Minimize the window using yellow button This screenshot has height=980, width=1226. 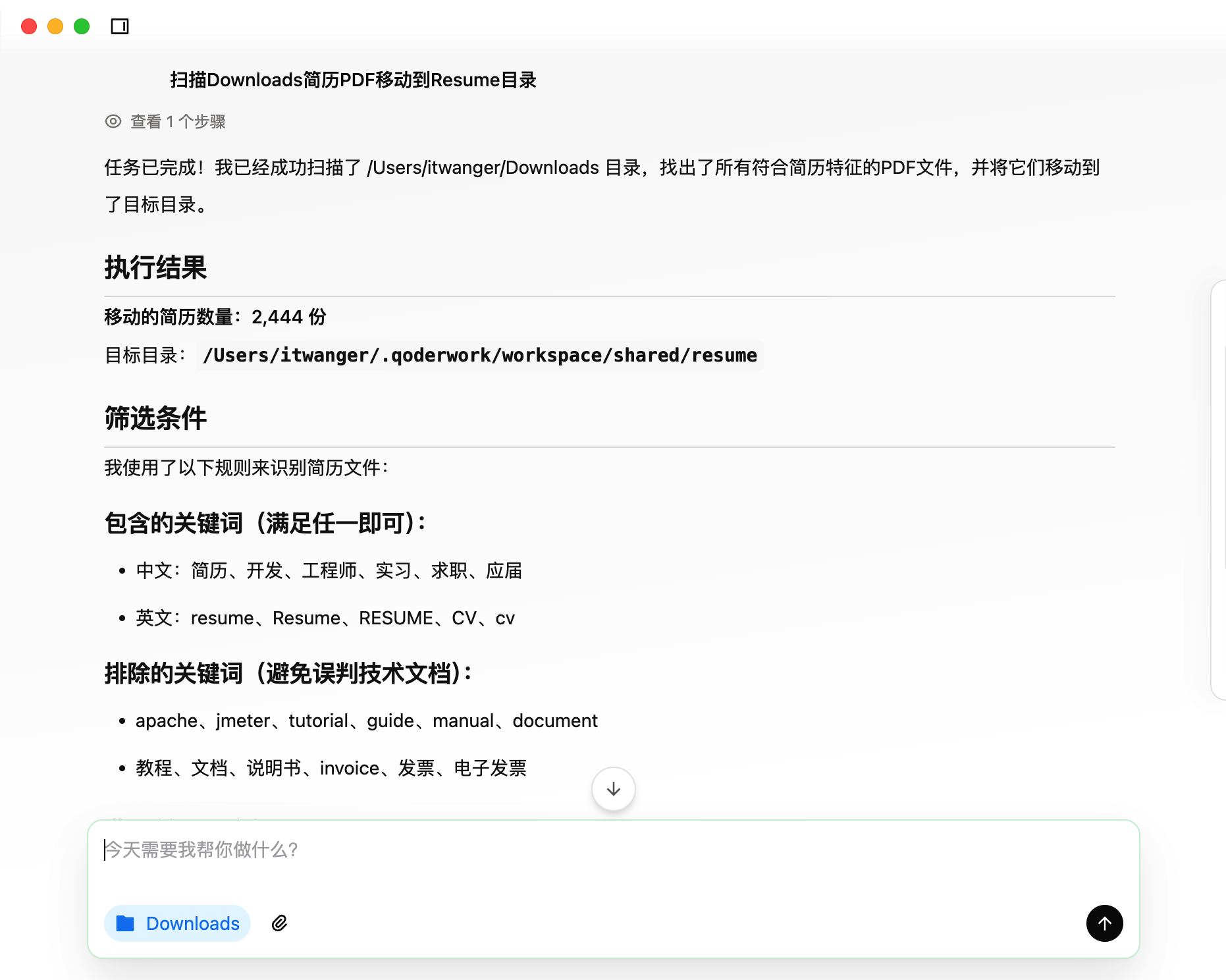[55, 26]
